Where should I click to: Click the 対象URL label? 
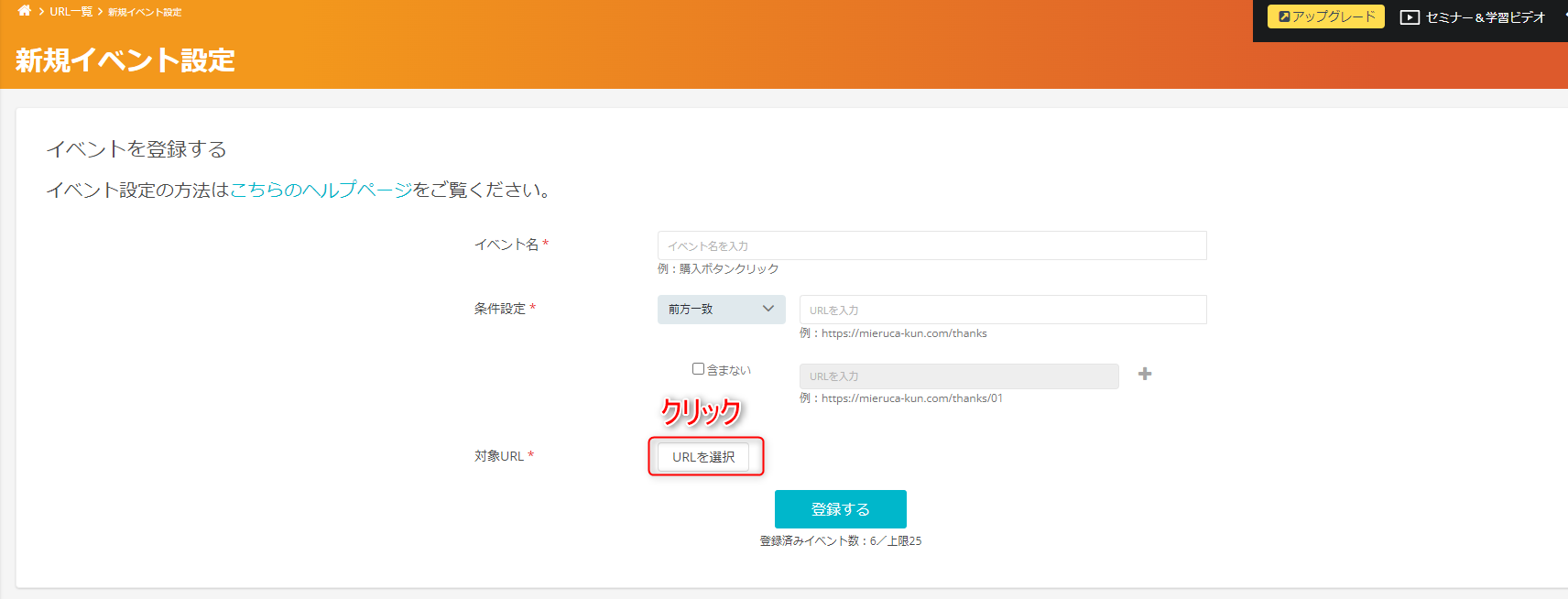(499, 456)
